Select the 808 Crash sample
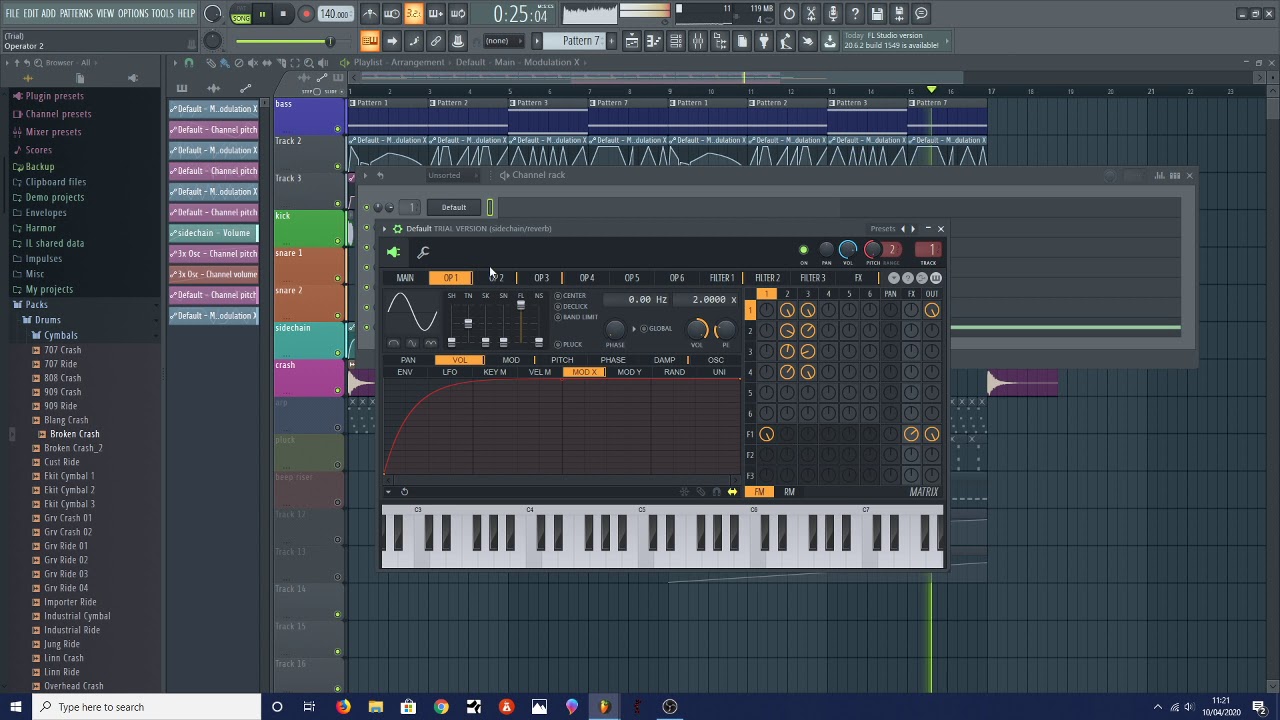 (62, 378)
